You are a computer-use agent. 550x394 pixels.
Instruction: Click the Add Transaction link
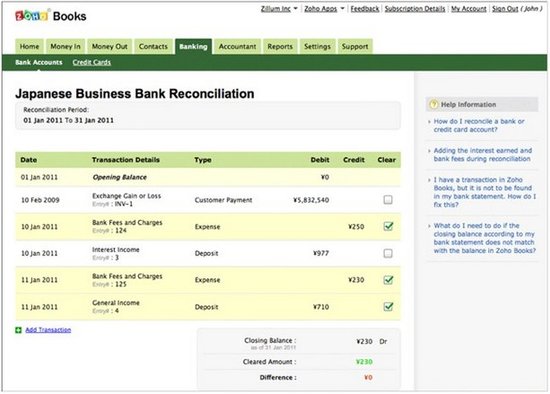click(48, 330)
